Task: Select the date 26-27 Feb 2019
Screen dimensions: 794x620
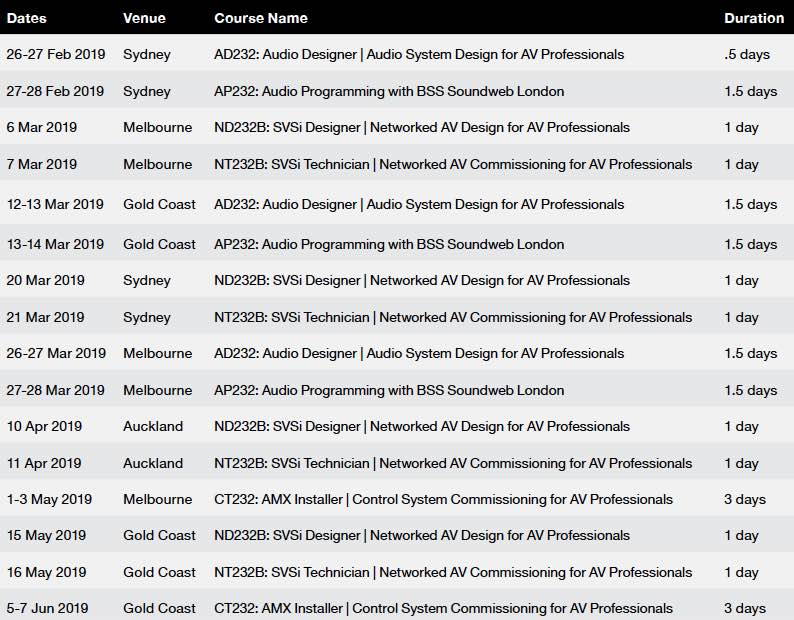Action: 56,54
